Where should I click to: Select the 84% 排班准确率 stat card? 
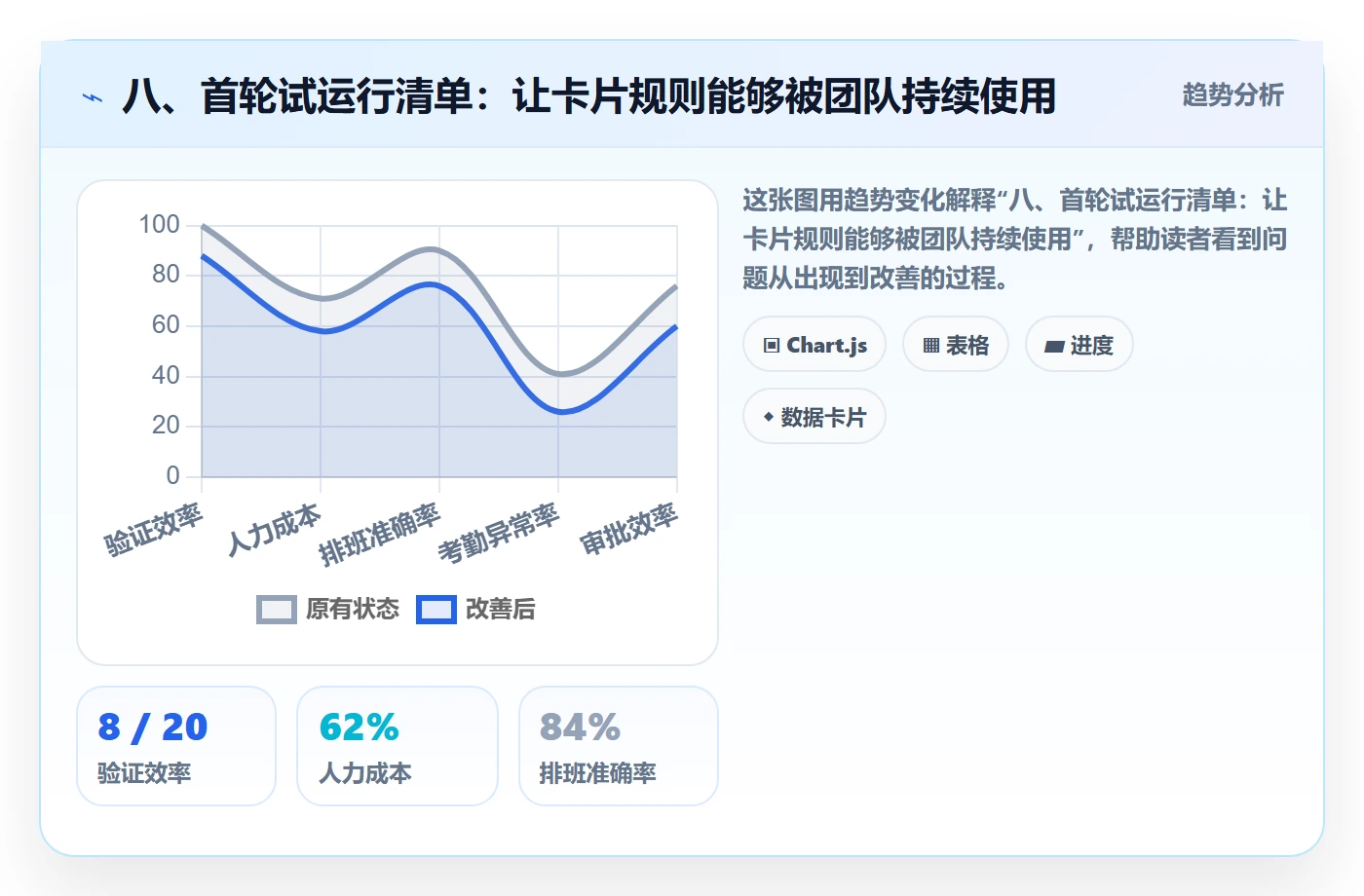point(619,746)
